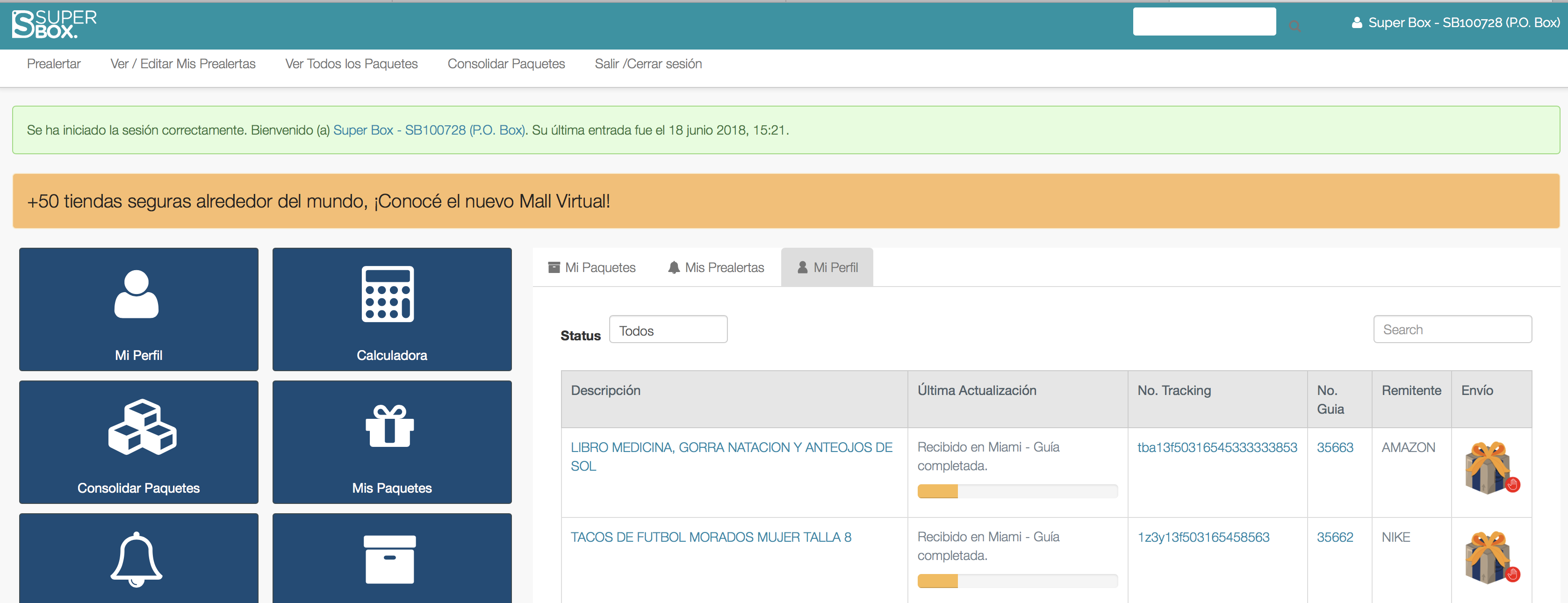
Task: Click the progress bar in the AMAZON row
Action: tap(1018, 491)
